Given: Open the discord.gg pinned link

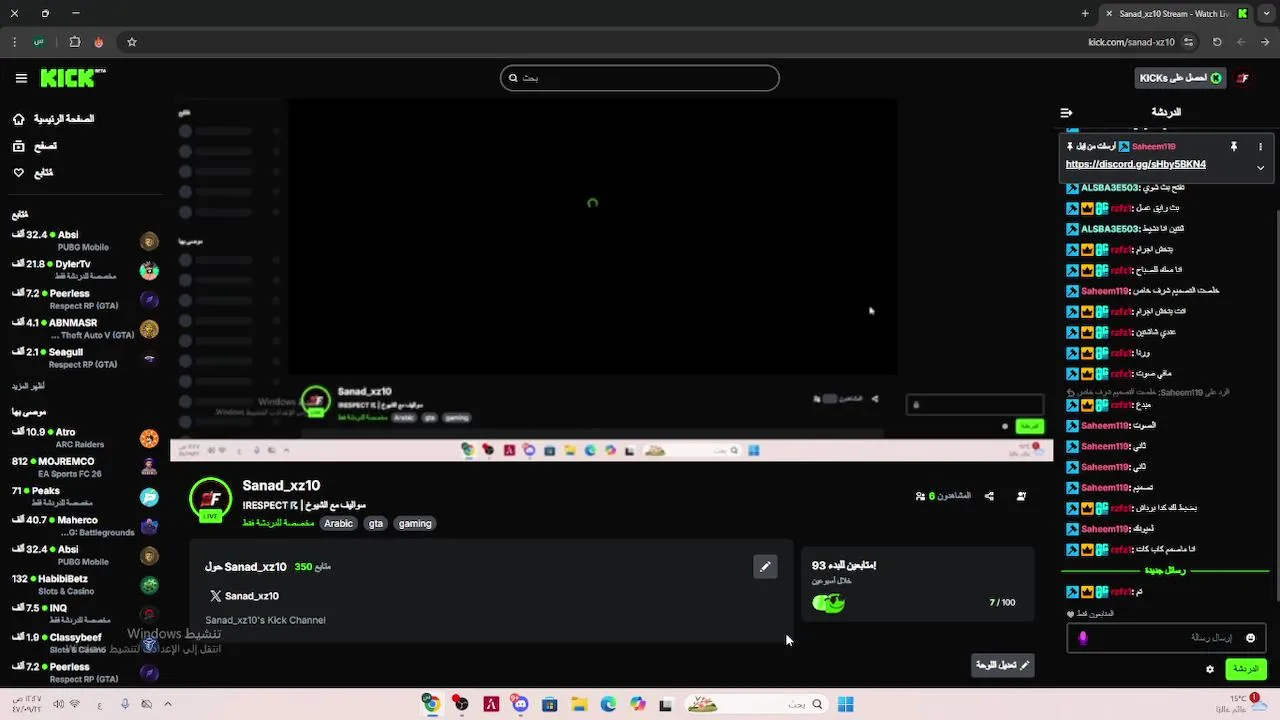Looking at the screenshot, I should pyautogui.click(x=1135, y=164).
